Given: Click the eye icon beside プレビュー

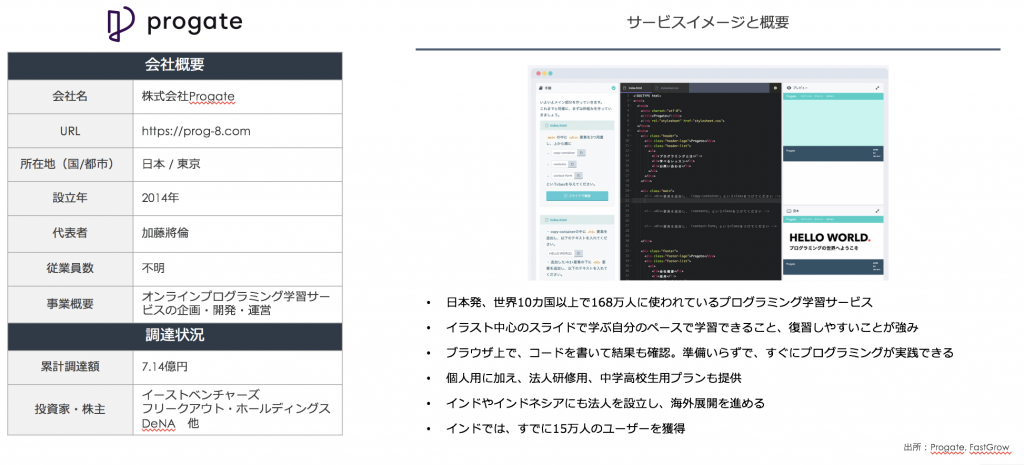Looking at the screenshot, I should click(789, 88).
